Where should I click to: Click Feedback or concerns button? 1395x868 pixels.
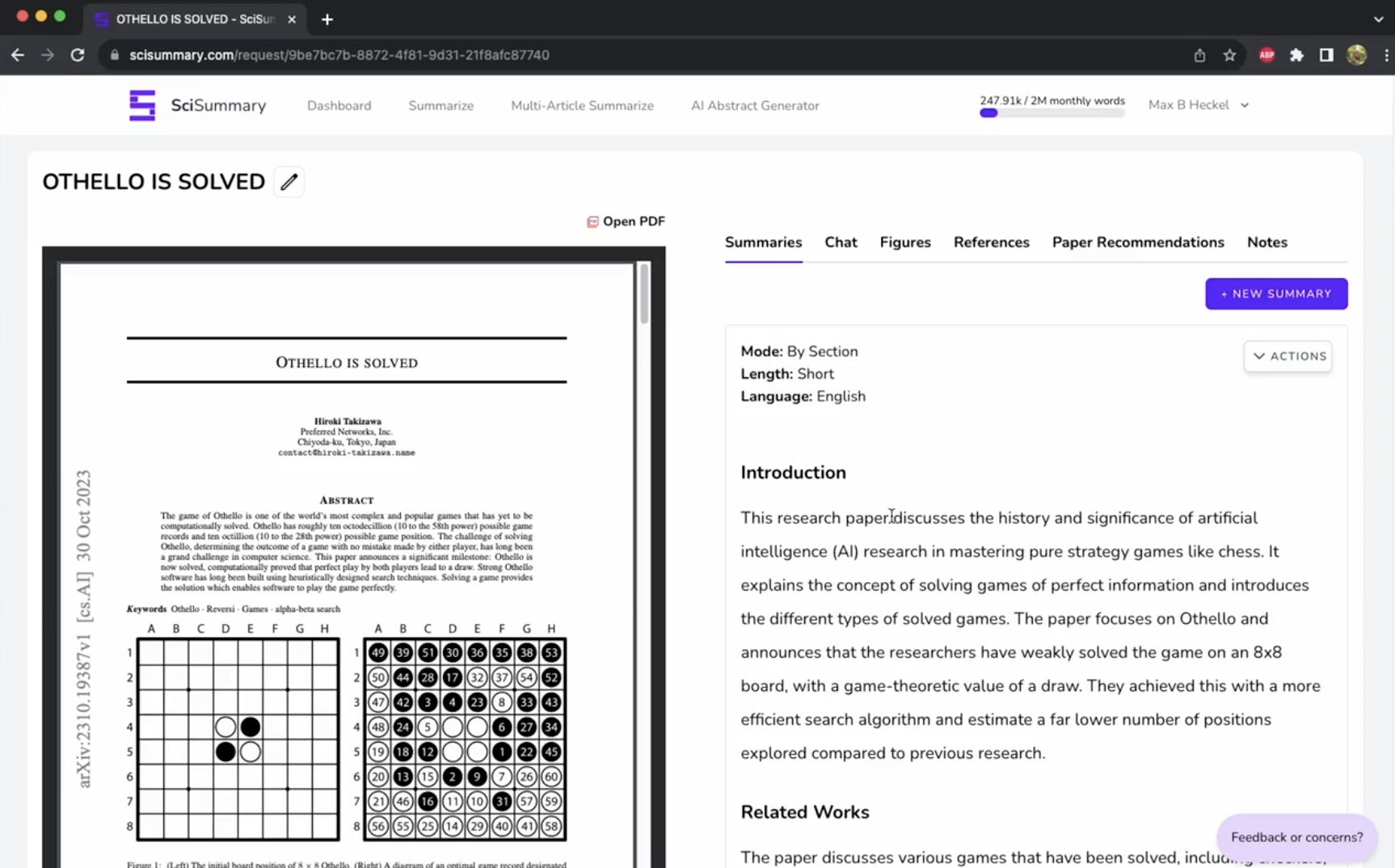pos(1296,837)
